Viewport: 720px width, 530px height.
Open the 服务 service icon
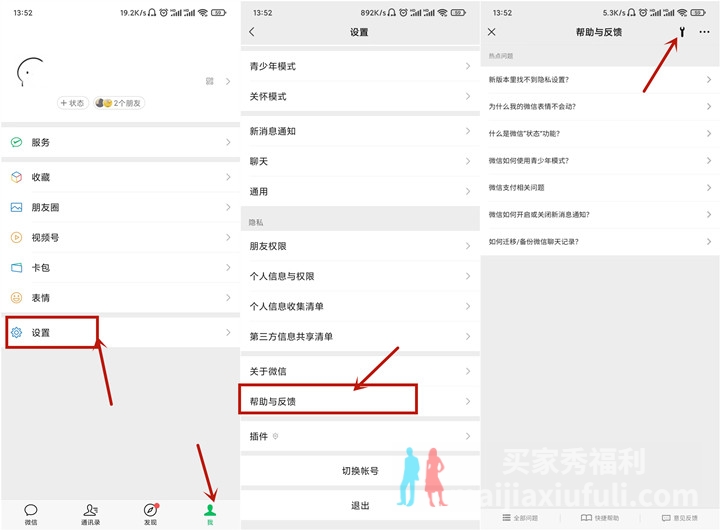coord(17,142)
